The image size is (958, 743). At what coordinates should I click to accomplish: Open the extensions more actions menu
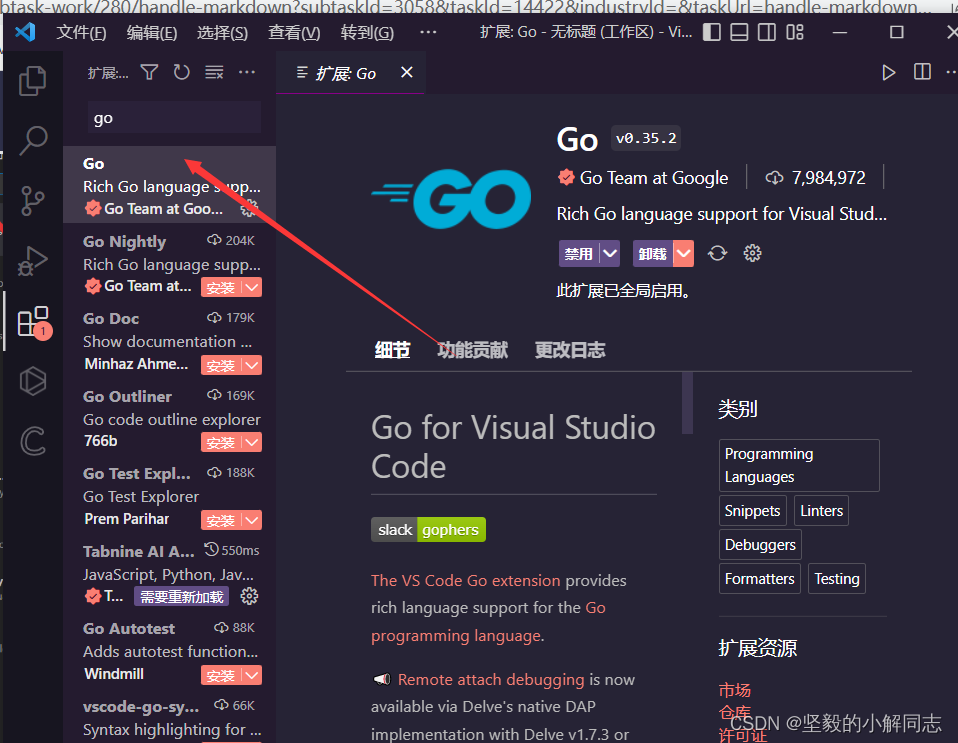point(247,72)
